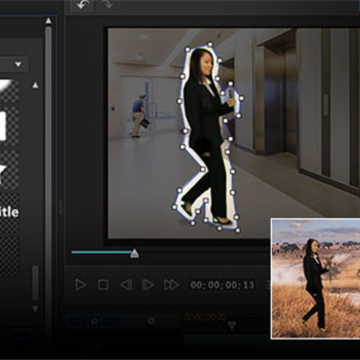Start playback with the Play button
Screen dimensions: 360x360
coord(80,285)
